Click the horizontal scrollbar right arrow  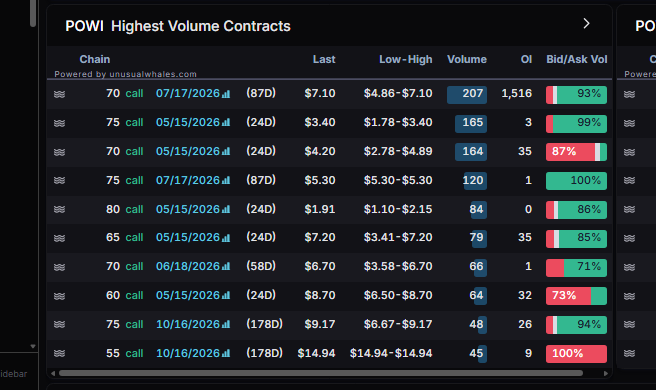(606, 373)
